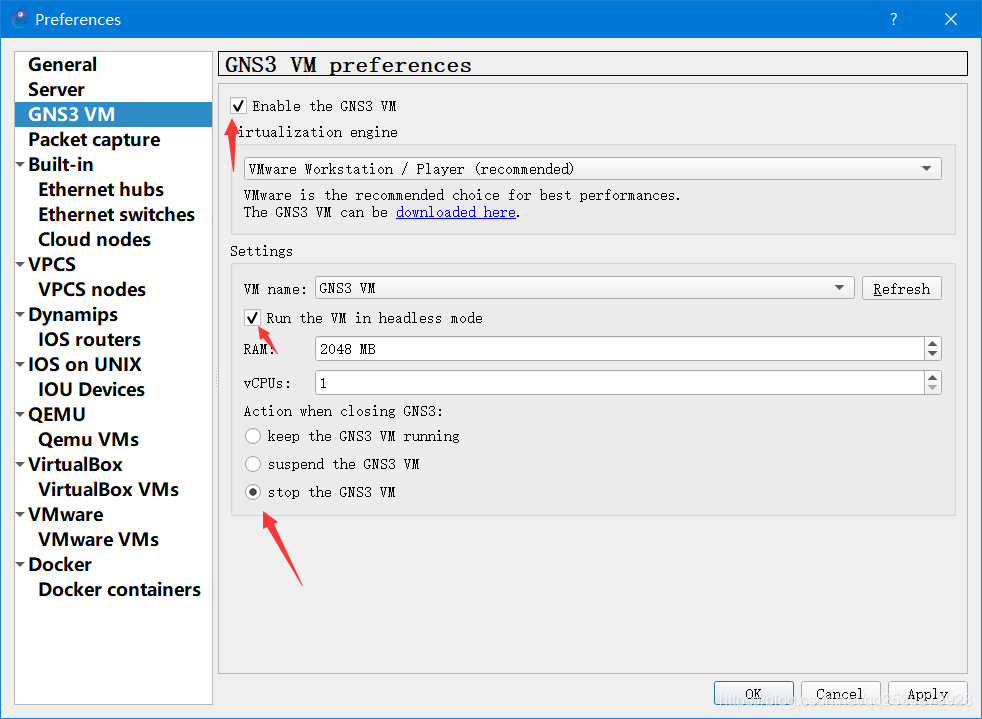This screenshot has width=982, height=719.
Task: Open VPCS nodes settings
Action: (92, 289)
